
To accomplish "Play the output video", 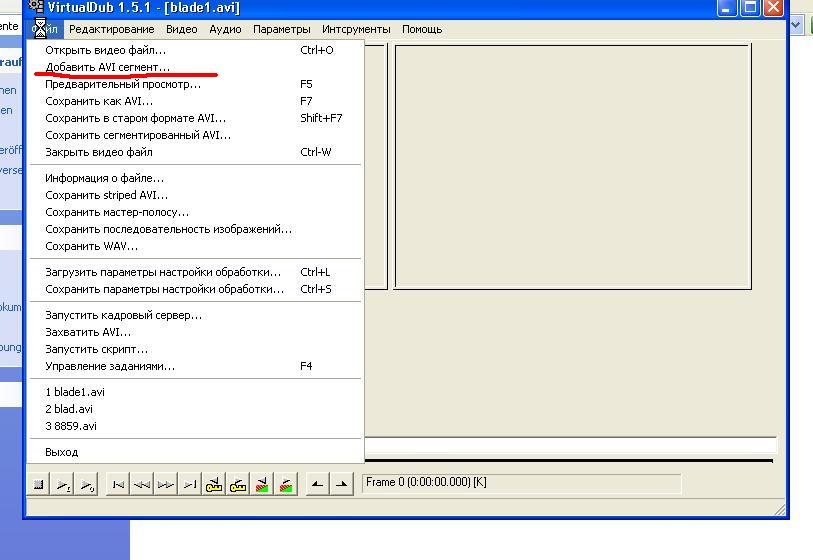I will click(87, 485).
